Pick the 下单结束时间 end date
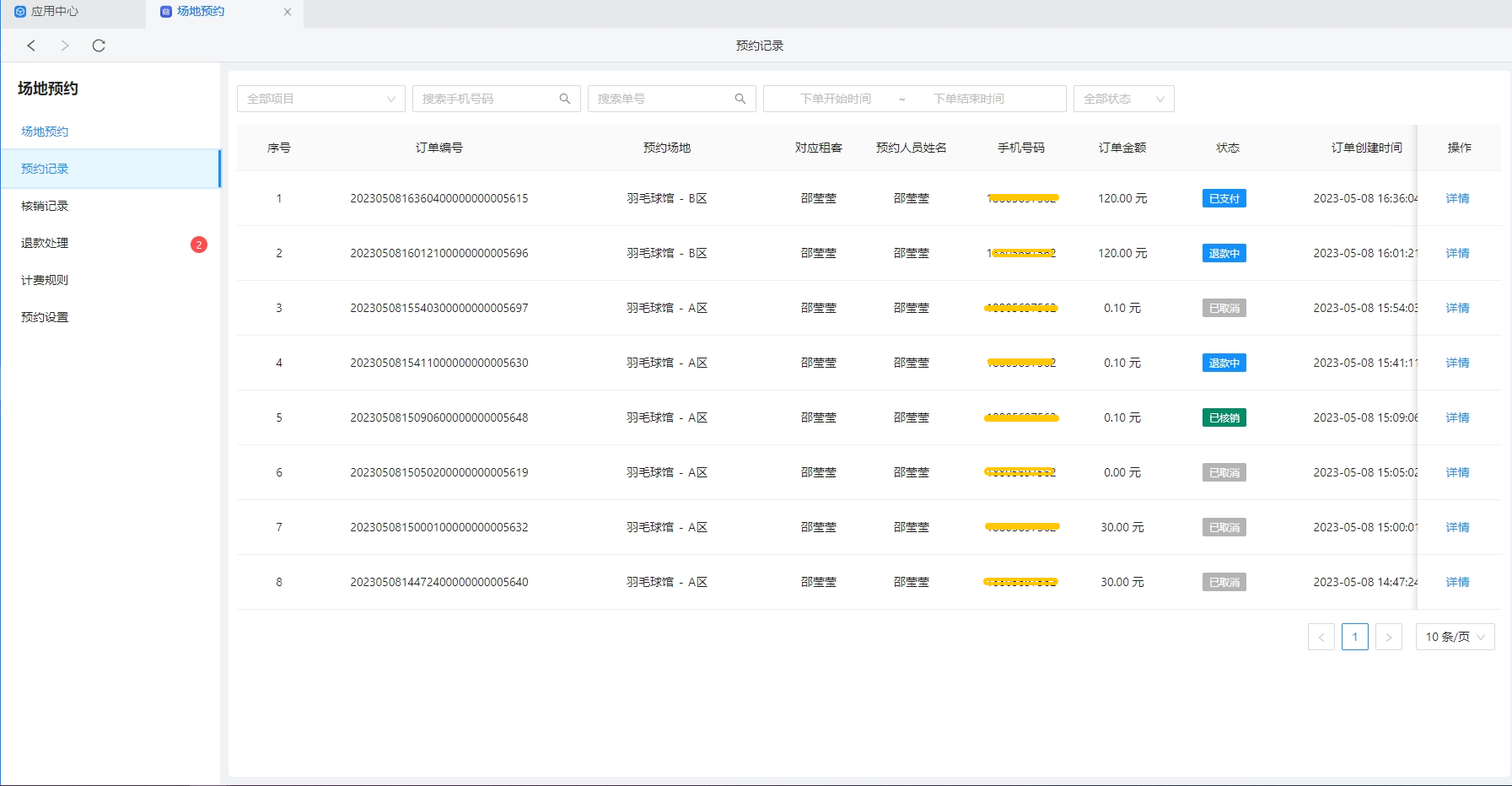The width and height of the screenshot is (1512, 786). click(x=969, y=99)
